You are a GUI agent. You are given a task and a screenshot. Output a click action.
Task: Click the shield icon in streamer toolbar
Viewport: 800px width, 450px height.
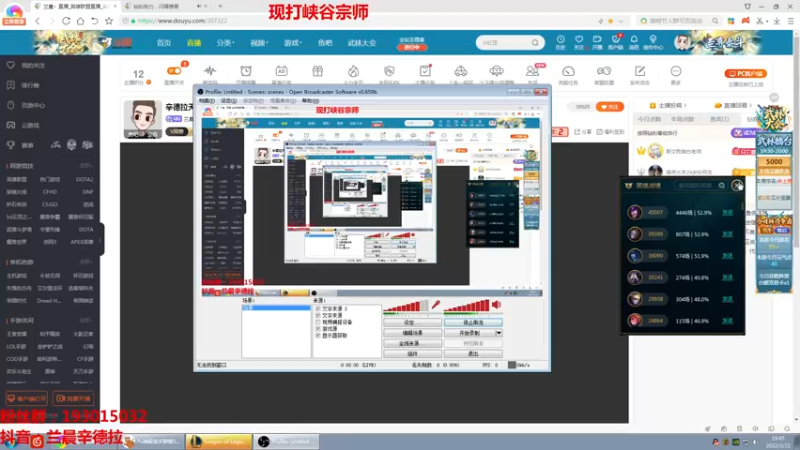pyautogui.click(x=389, y=71)
